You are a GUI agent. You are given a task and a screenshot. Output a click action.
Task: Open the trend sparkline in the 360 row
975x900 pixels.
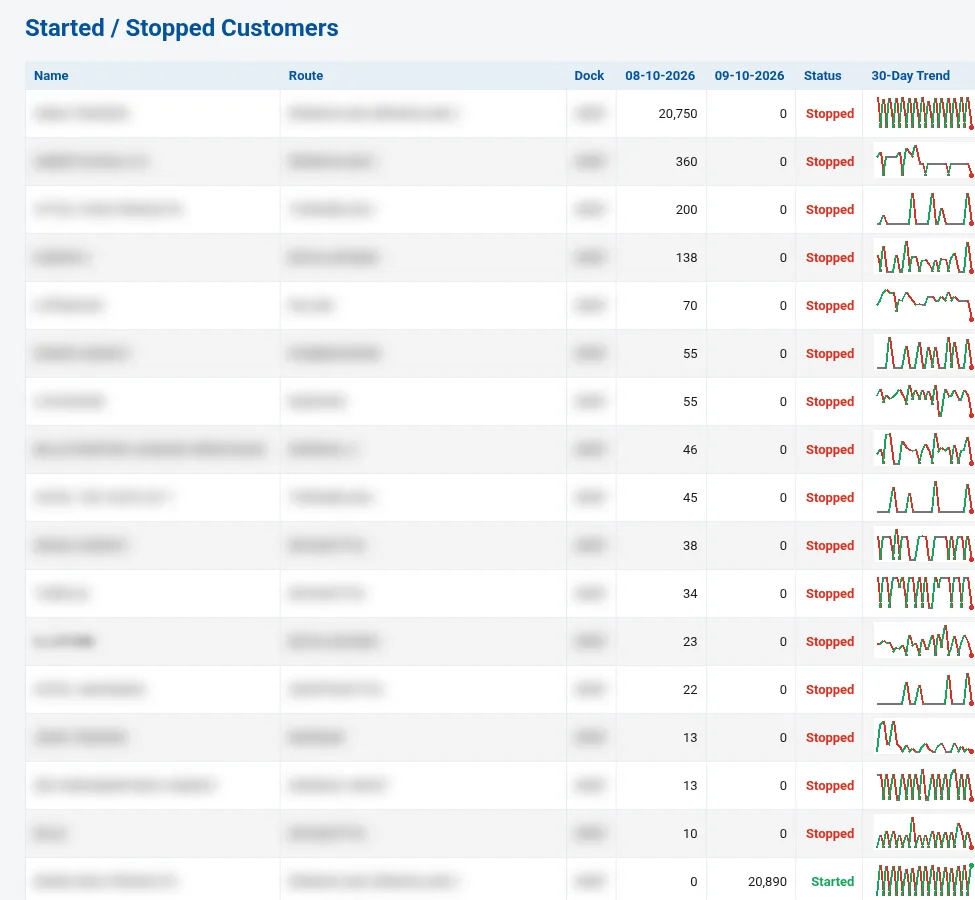[924, 160]
